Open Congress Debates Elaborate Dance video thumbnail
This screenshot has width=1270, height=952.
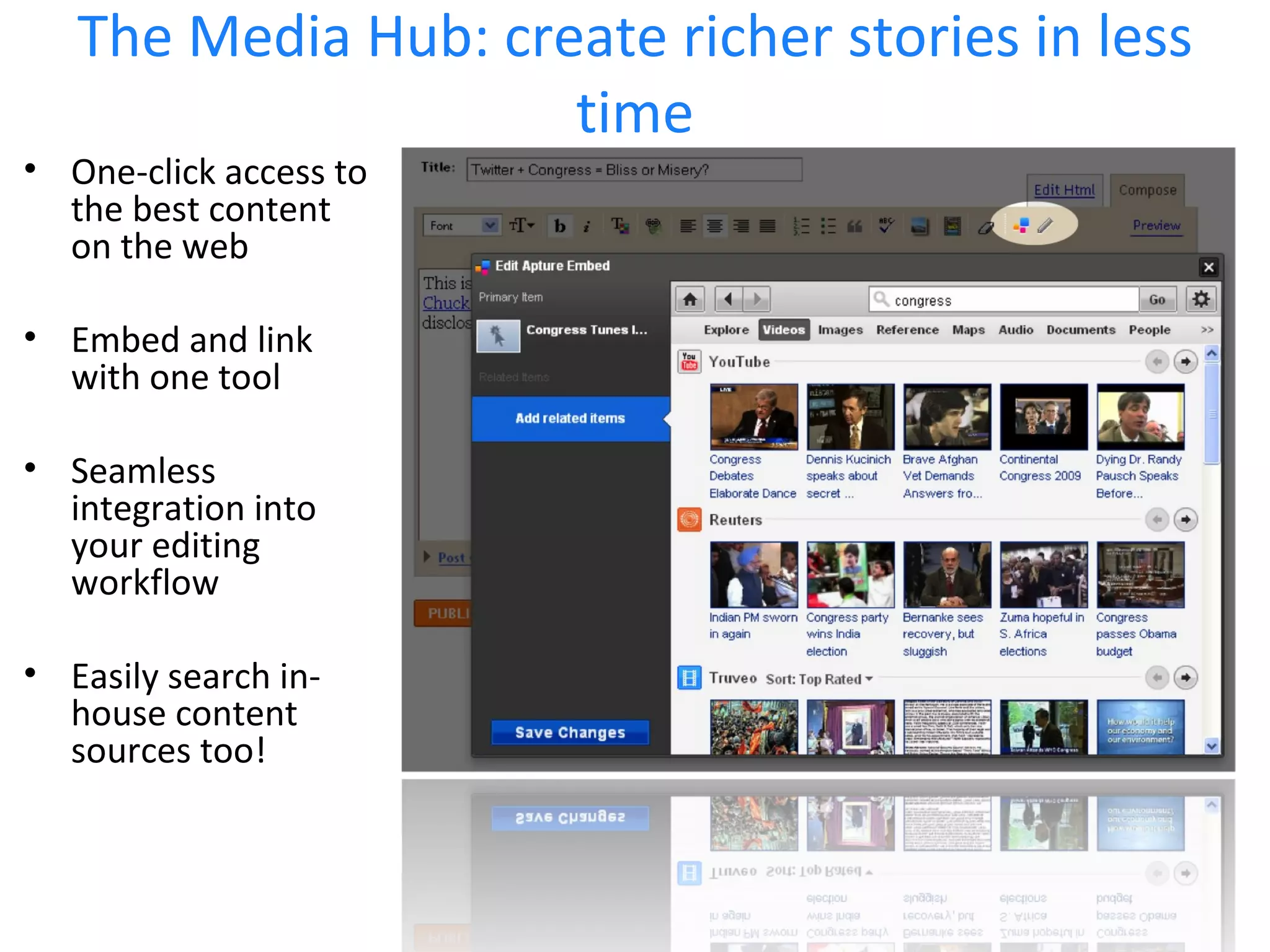click(754, 417)
